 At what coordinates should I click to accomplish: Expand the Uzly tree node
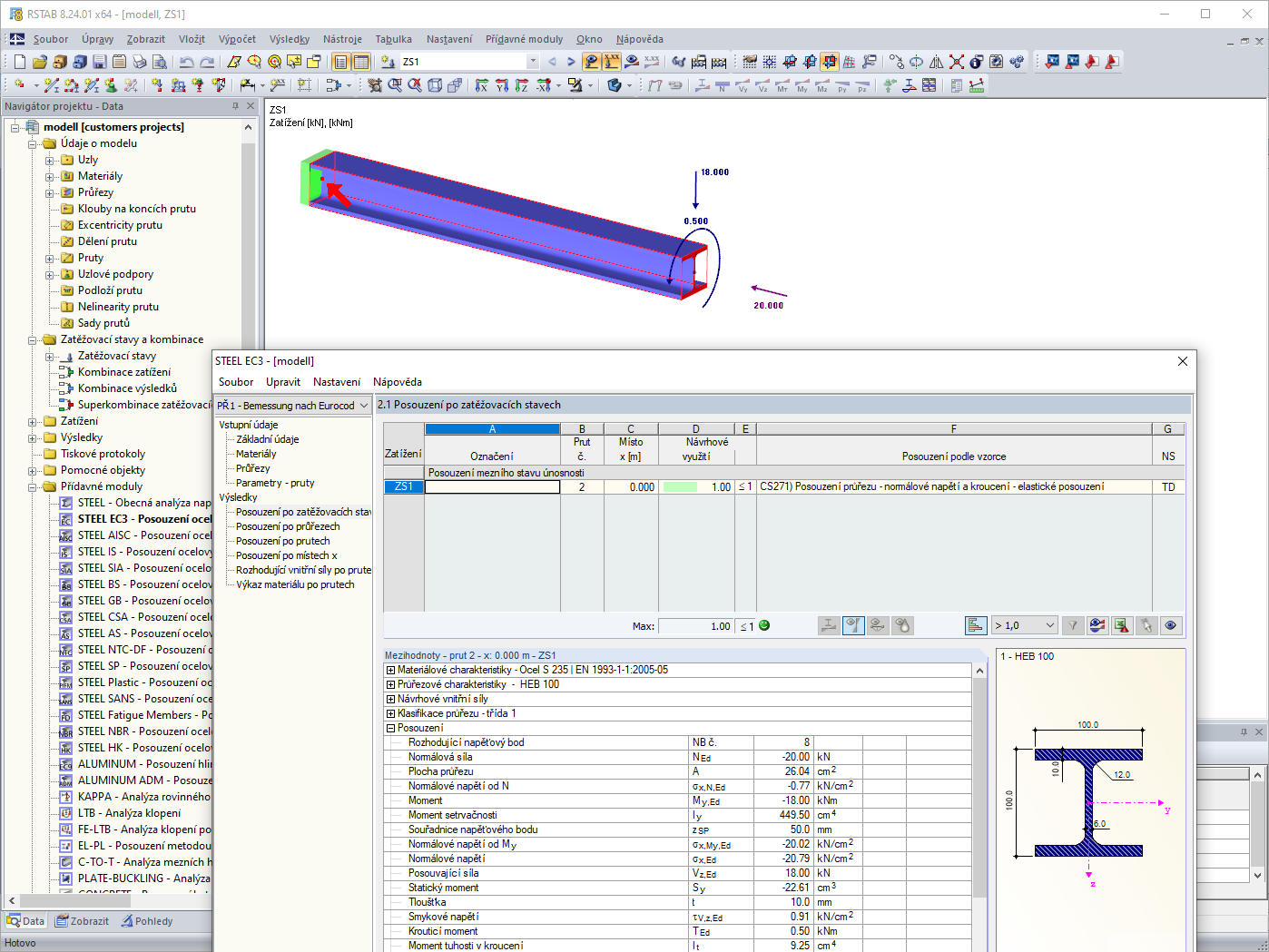pyautogui.click(x=50, y=160)
